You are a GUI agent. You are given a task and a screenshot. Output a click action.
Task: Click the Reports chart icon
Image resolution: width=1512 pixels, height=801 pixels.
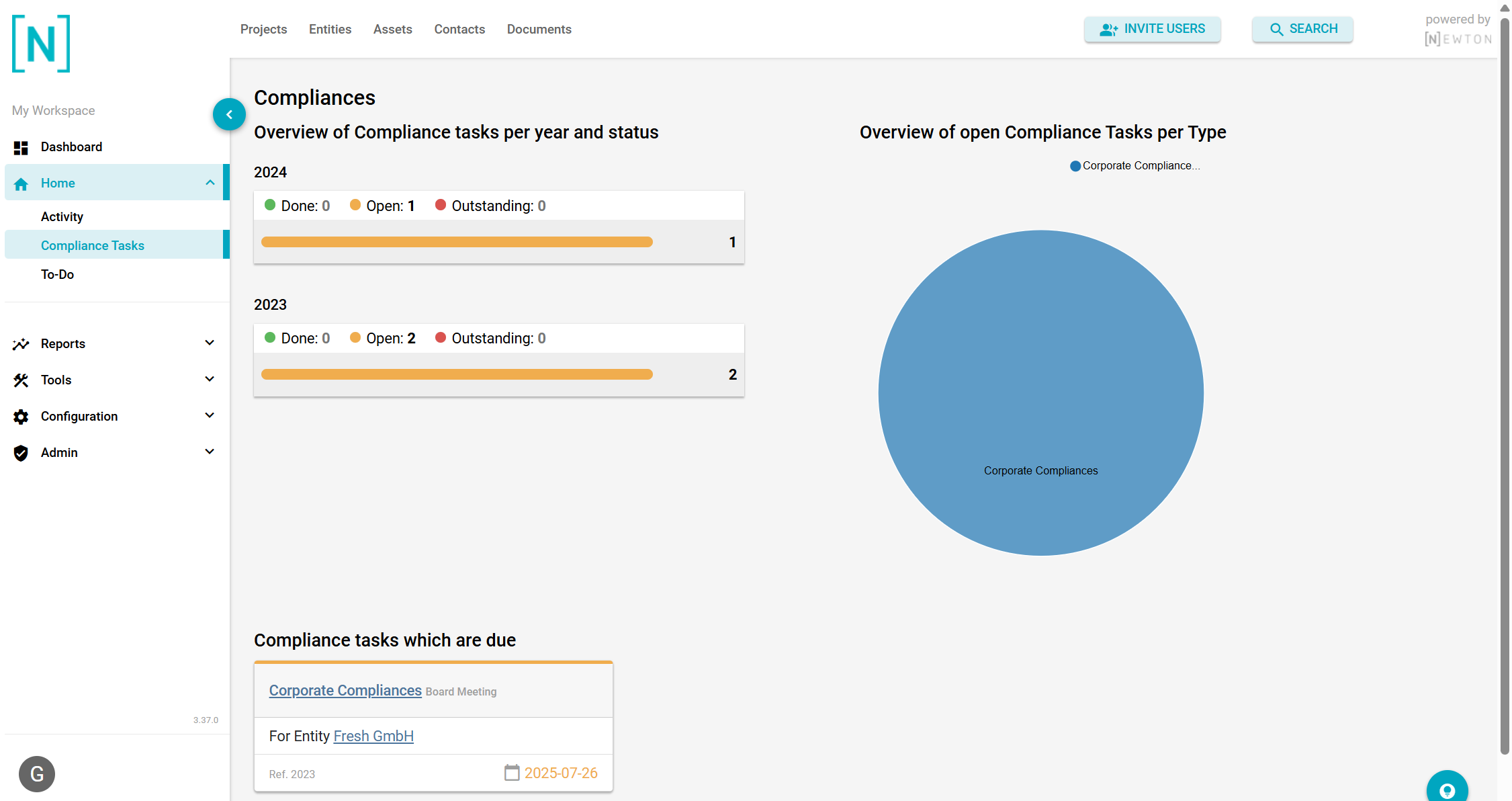tap(21, 344)
